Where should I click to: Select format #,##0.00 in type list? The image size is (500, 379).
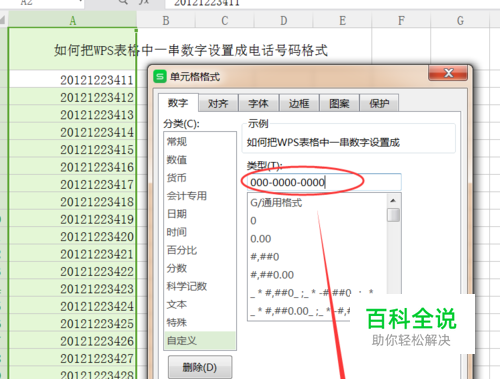click(317, 275)
